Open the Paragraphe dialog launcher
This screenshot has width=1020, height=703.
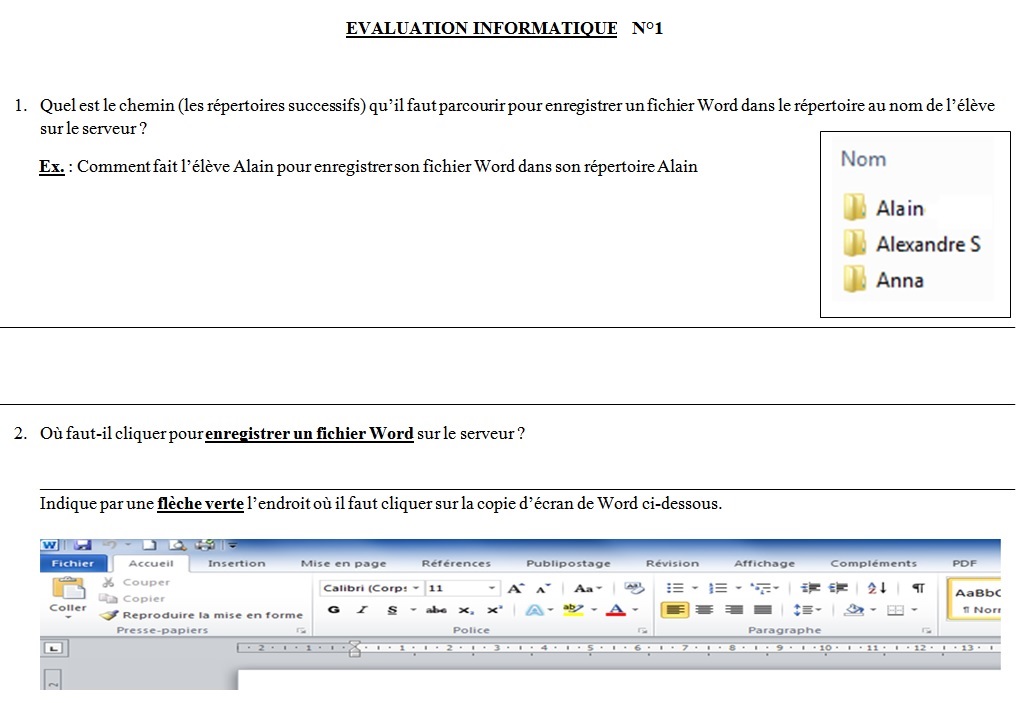tap(926, 630)
